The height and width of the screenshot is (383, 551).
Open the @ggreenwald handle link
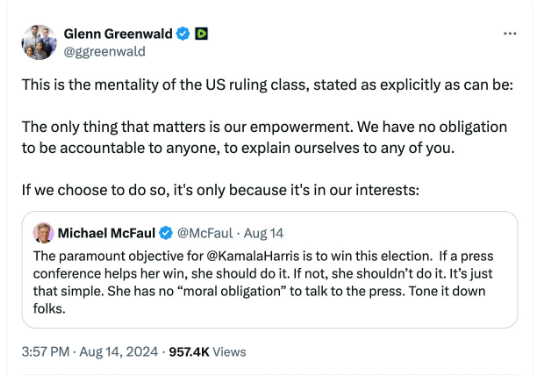coord(104,52)
